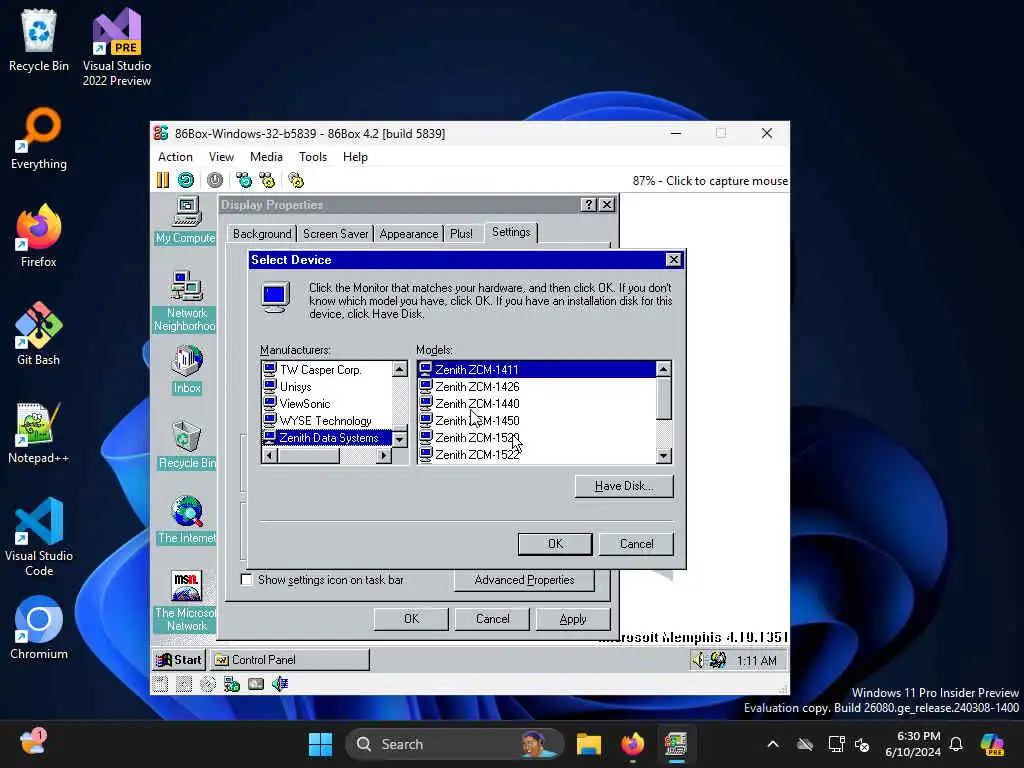Select WYSE Technology in the Manufacturers list

click(325, 421)
